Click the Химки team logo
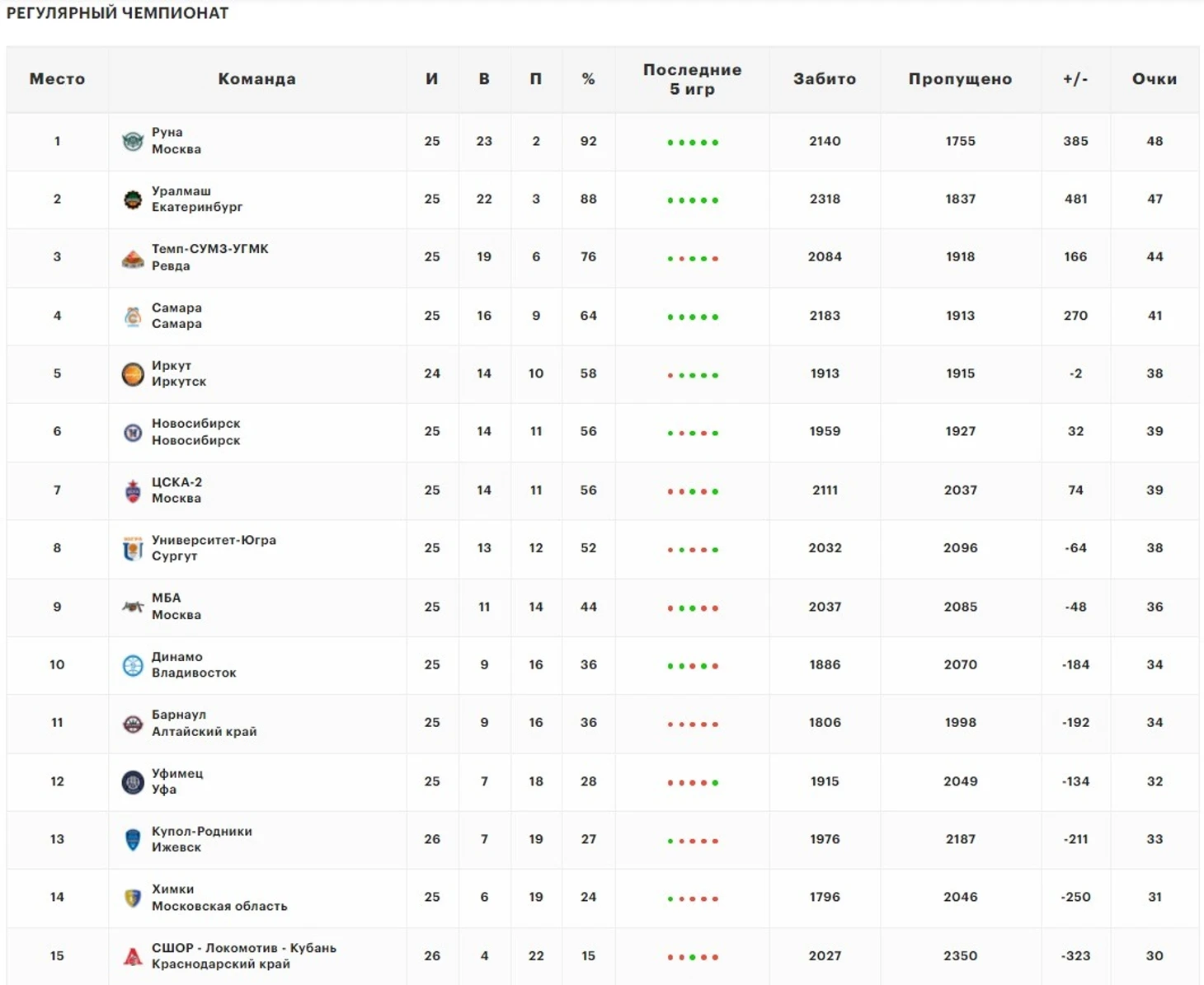1204x985 pixels. coord(133,898)
